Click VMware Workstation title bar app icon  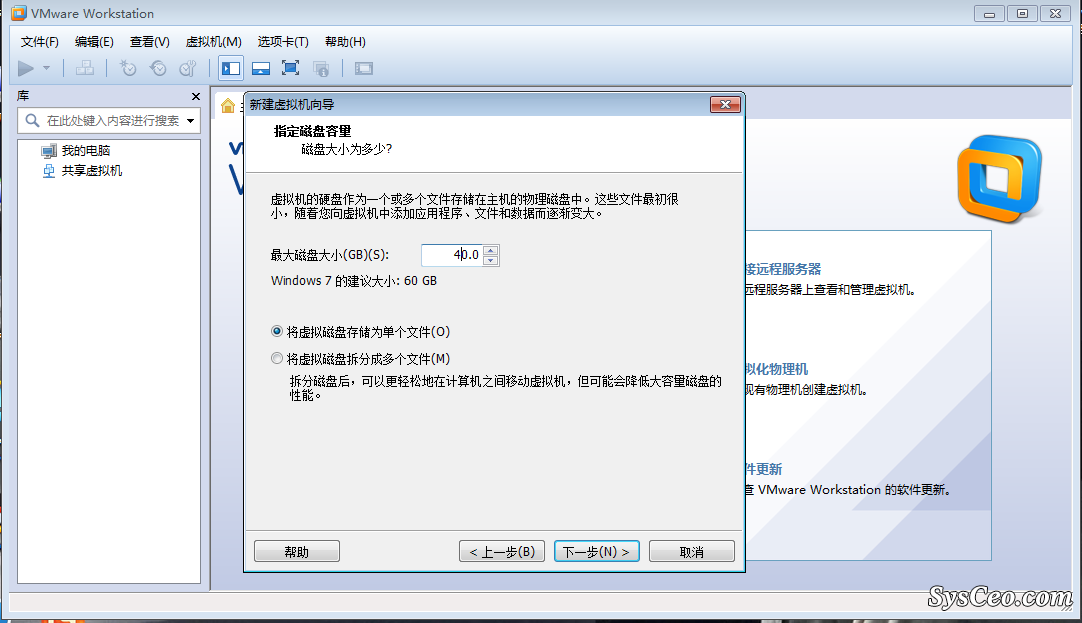point(19,13)
